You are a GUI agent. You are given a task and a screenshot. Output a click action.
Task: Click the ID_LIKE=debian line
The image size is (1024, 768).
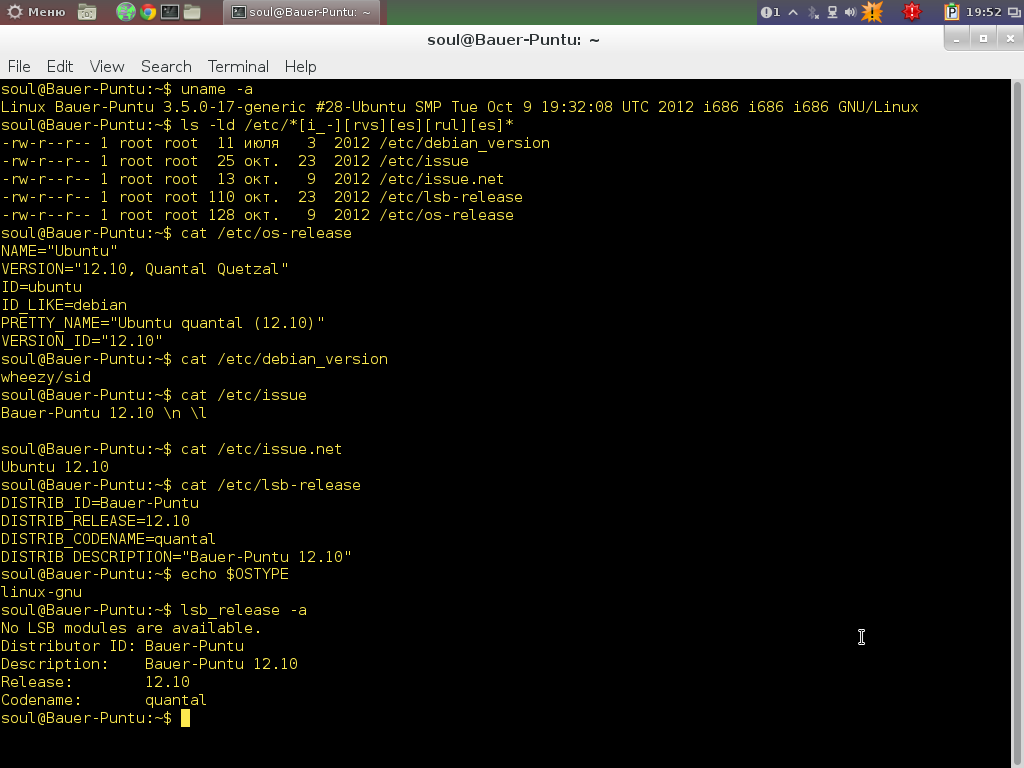(x=64, y=305)
